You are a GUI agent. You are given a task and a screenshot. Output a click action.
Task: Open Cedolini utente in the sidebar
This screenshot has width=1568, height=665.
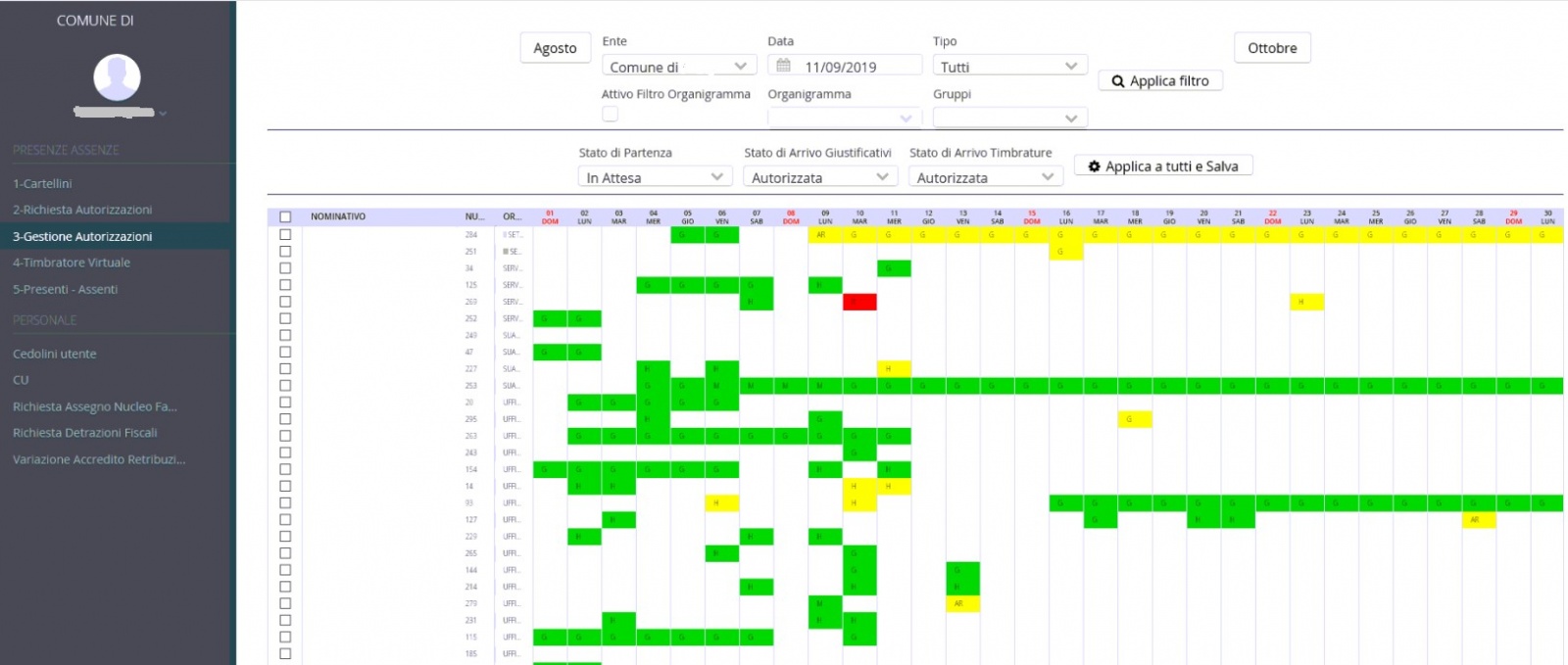(x=55, y=354)
